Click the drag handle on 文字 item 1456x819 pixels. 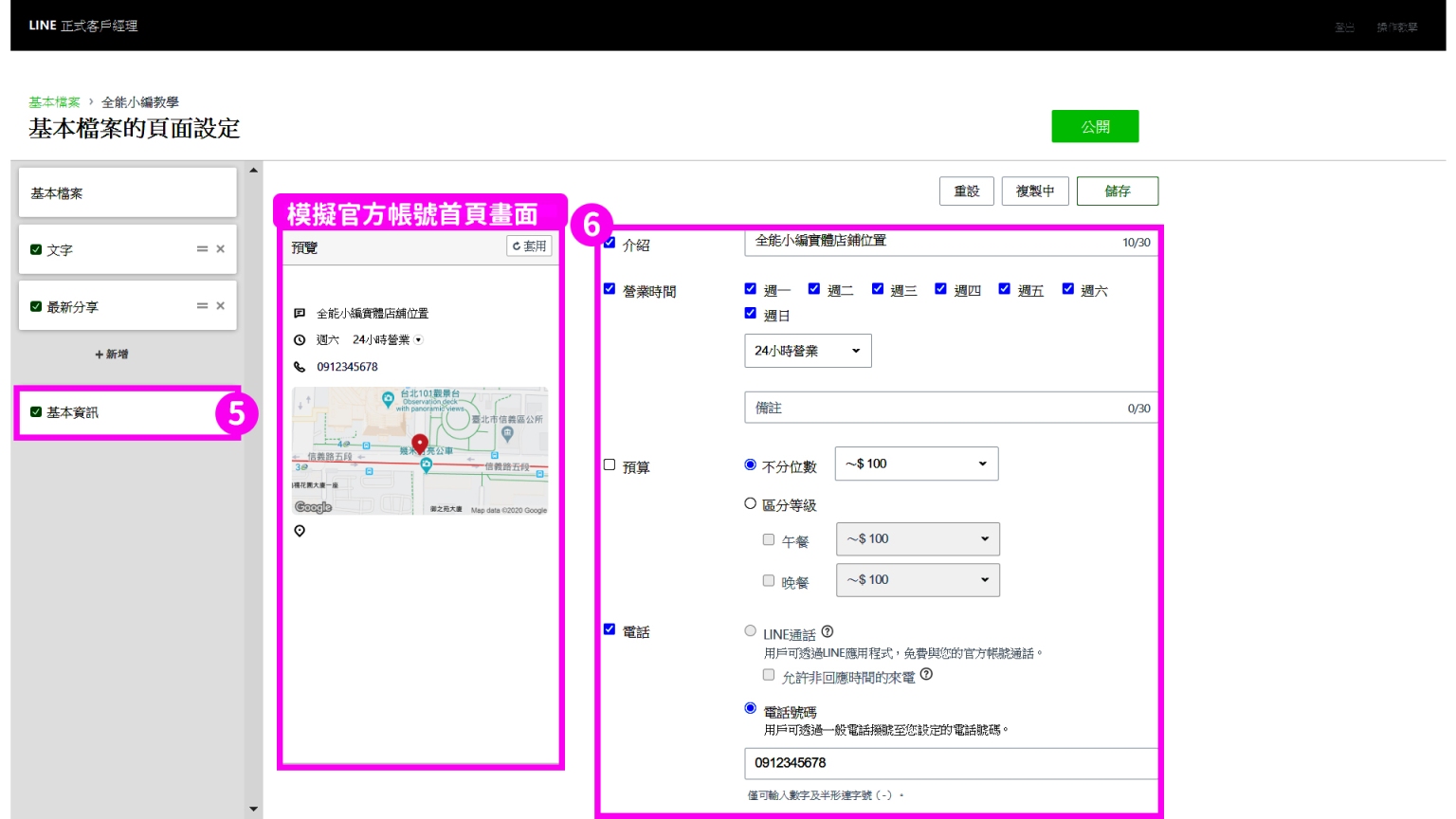tap(202, 249)
